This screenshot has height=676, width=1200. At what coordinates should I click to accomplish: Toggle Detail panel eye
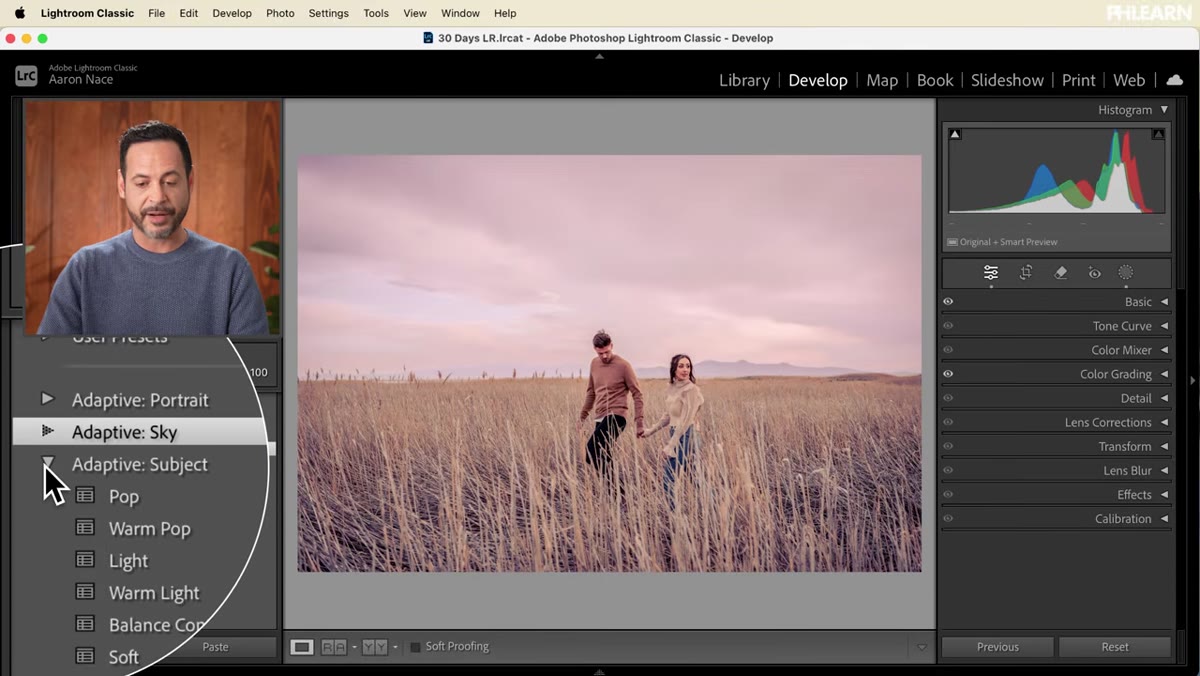948,398
